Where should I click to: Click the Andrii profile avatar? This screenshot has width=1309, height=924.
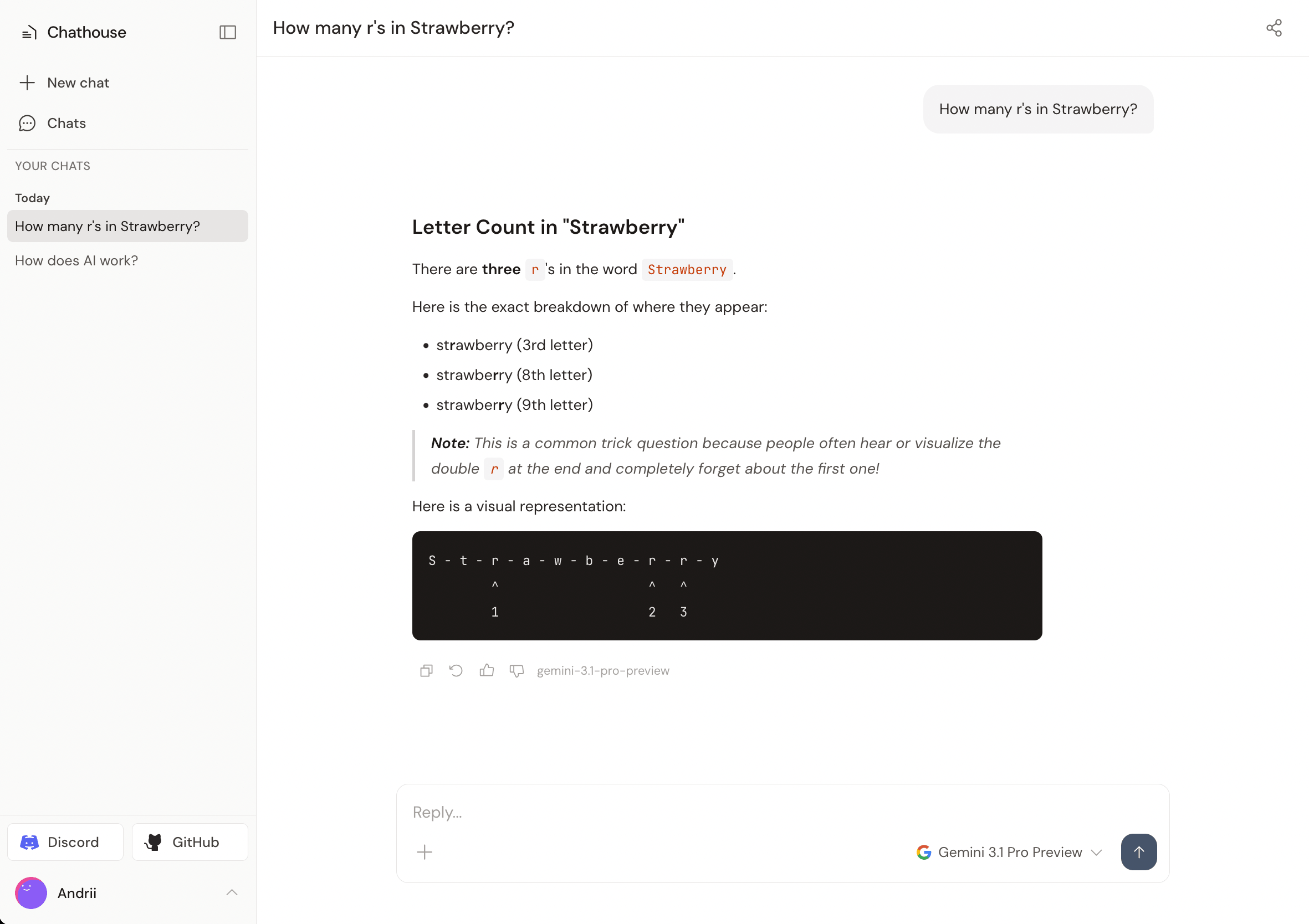coord(31,892)
